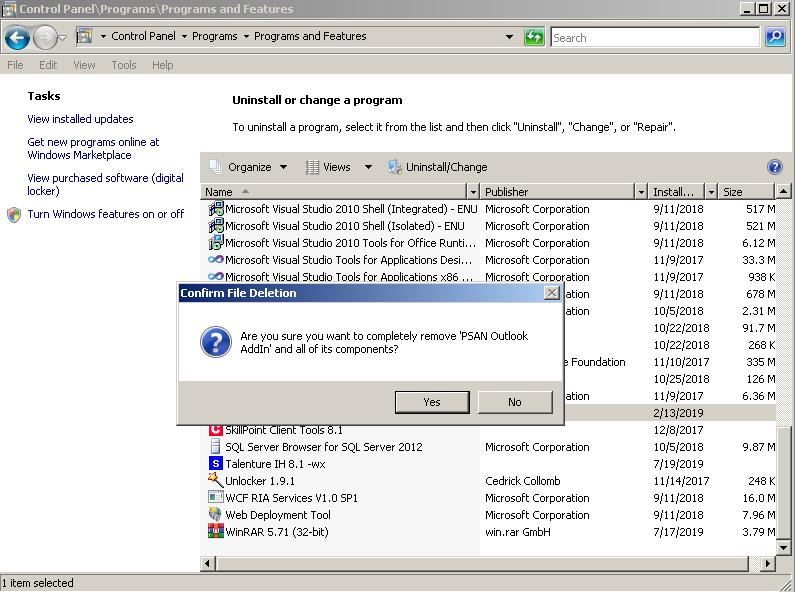795x592 pixels.
Task: Click the WCF RIA Services icon
Action: point(215,497)
